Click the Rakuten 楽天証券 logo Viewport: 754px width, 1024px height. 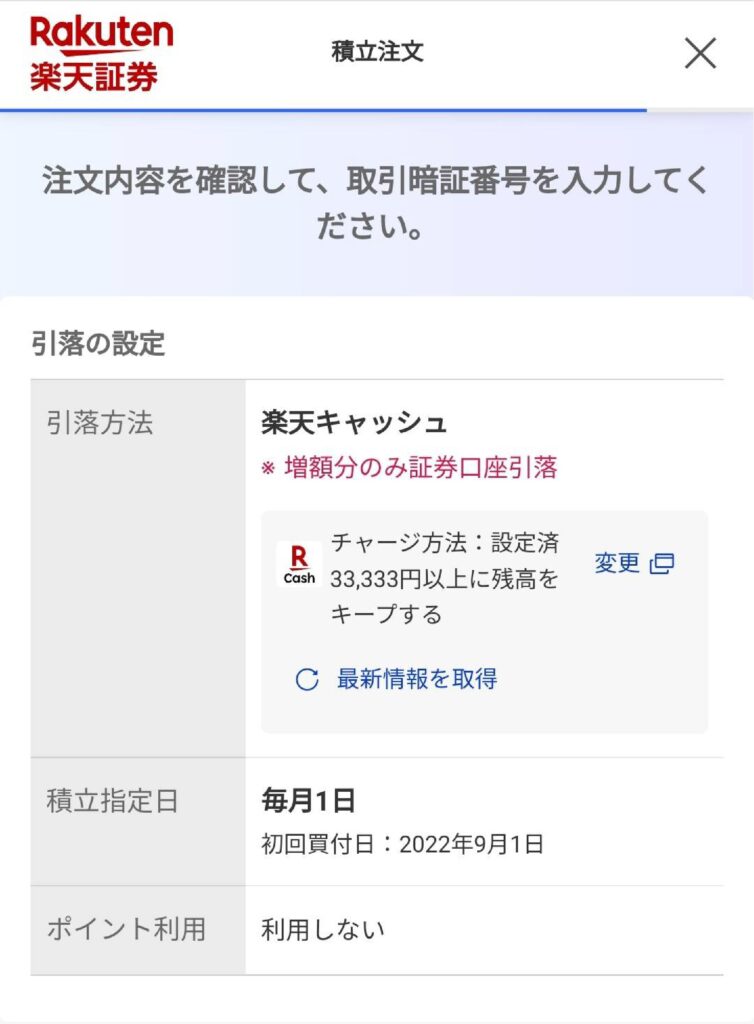pyautogui.click(x=102, y=54)
